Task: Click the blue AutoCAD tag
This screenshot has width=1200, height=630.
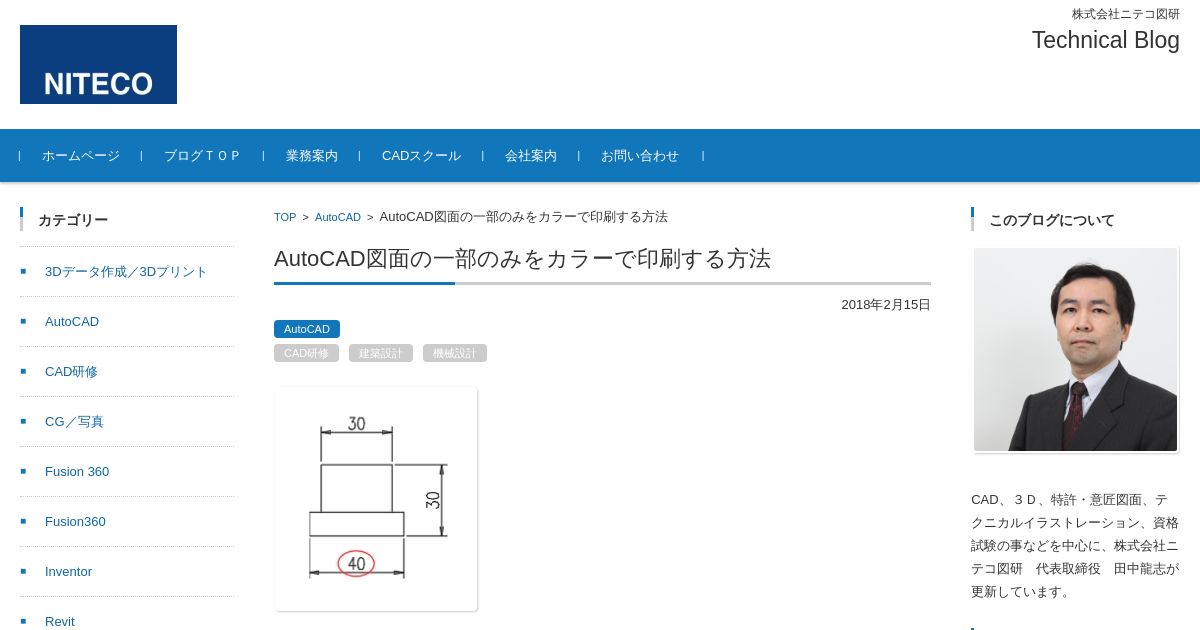Action: pos(307,329)
